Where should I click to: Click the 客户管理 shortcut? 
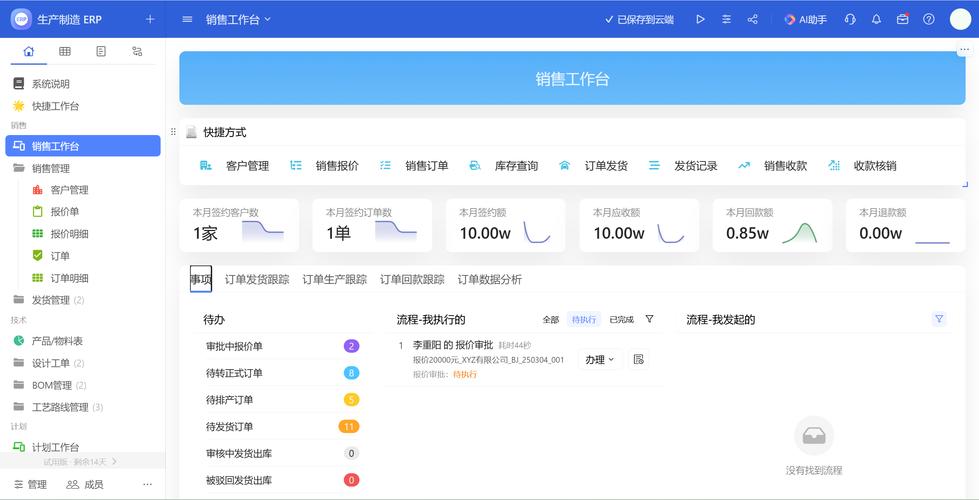[234, 166]
